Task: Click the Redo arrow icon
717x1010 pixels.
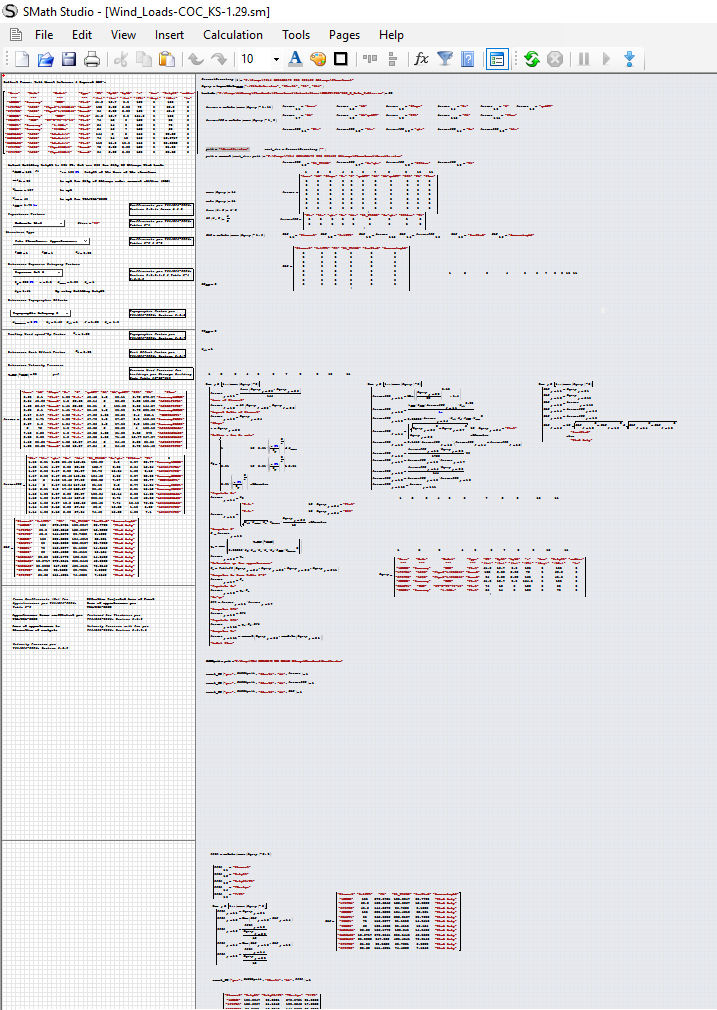Action: coord(218,59)
